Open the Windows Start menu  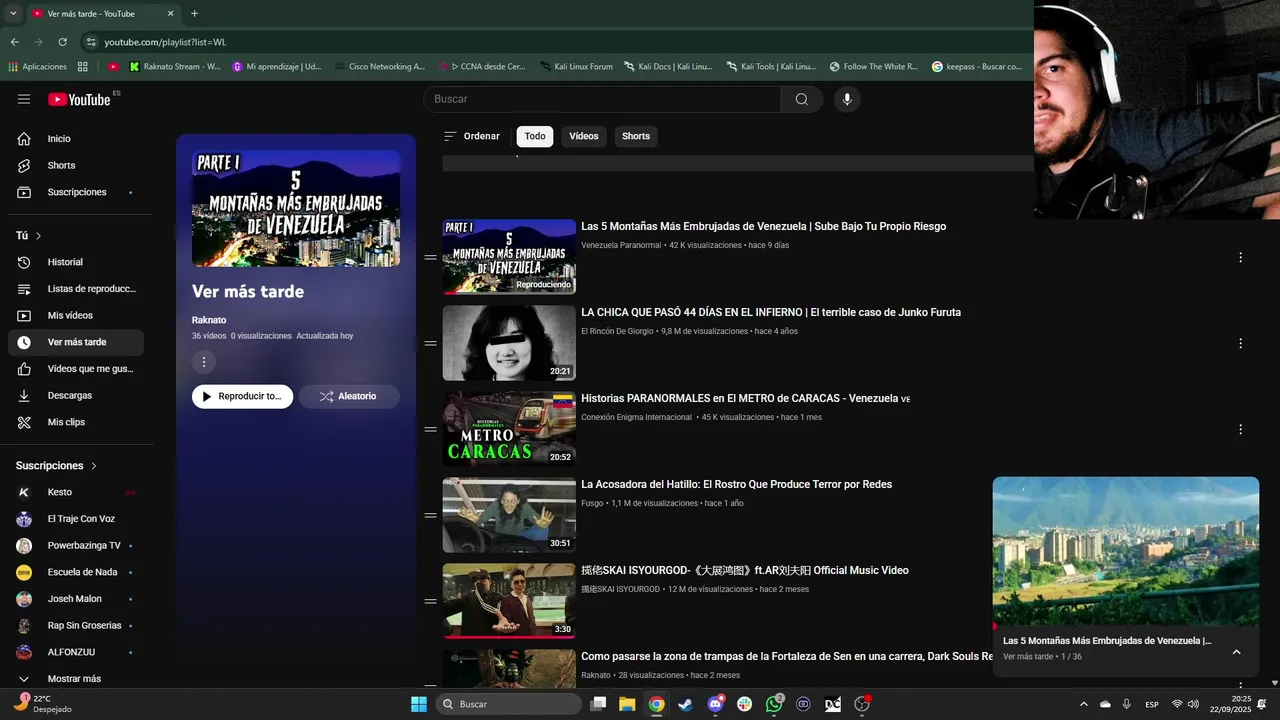[x=419, y=704]
